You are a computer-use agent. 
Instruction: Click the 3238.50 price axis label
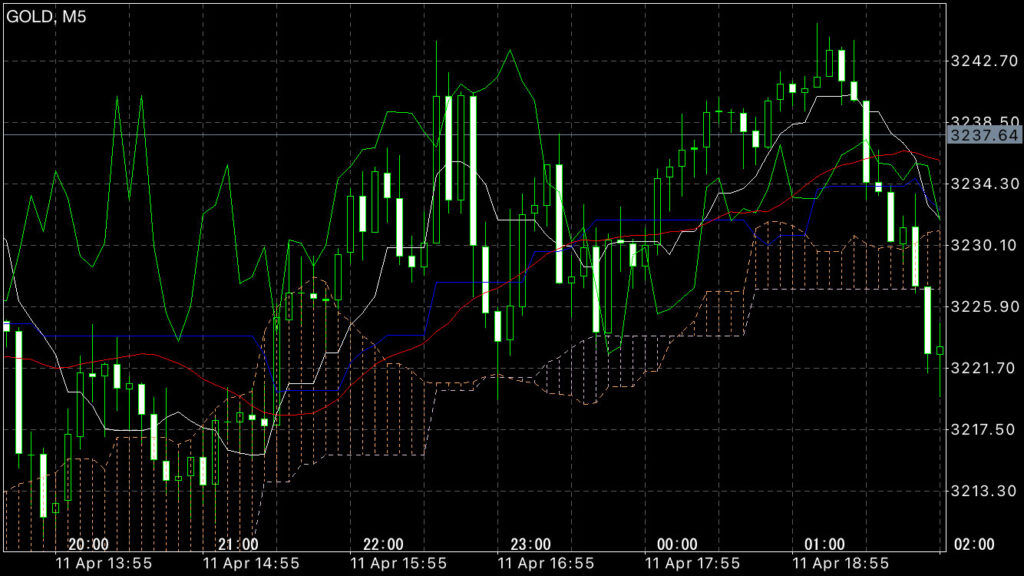coord(984,120)
